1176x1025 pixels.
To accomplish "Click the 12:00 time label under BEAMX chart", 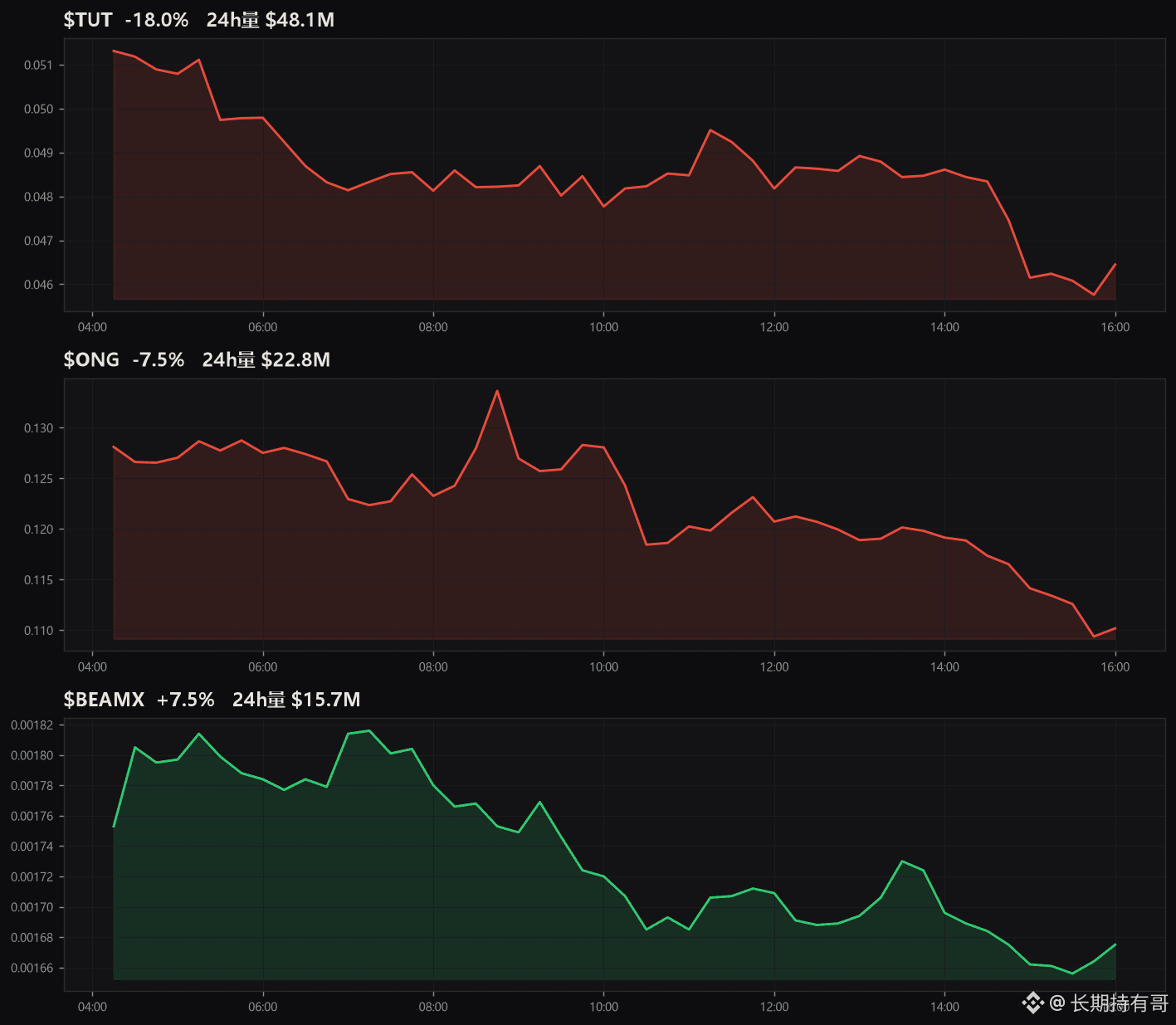I will 774,1007.
